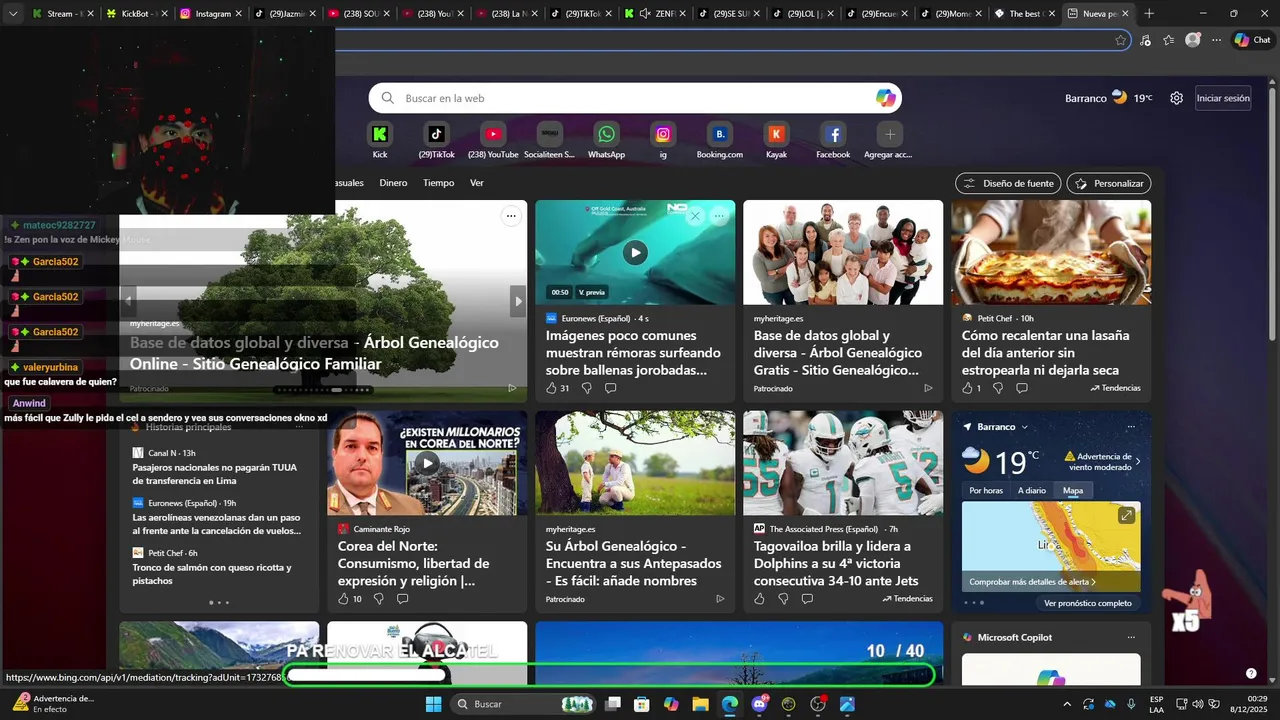Viewport: 1280px width, 720px height.
Task: Expand the weather map view
Action: pos(1126,515)
